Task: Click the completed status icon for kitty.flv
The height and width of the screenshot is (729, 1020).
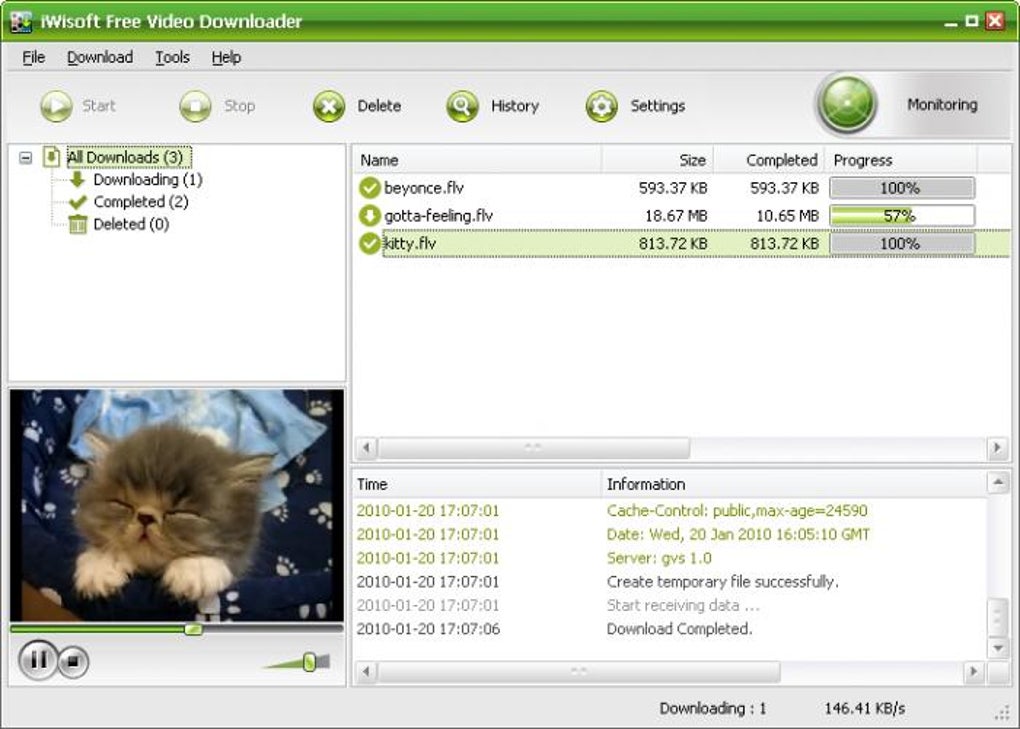Action: pyautogui.click(x=369, y=244)
